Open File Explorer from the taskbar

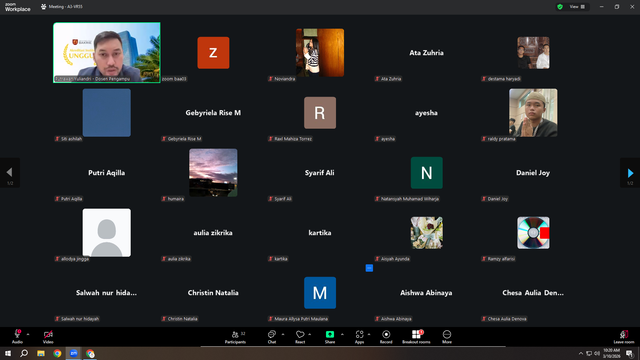(x=41, y=353)
